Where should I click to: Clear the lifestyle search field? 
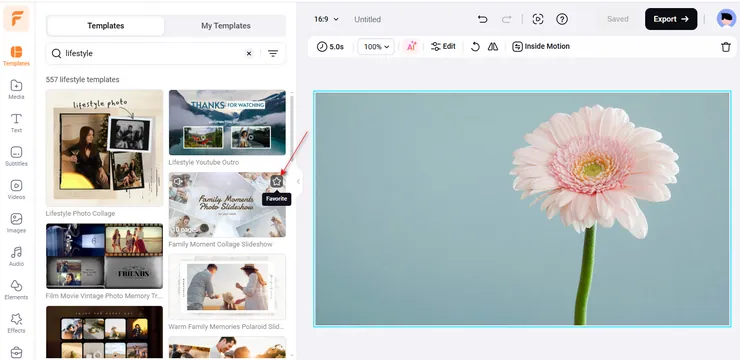[249, 53]
